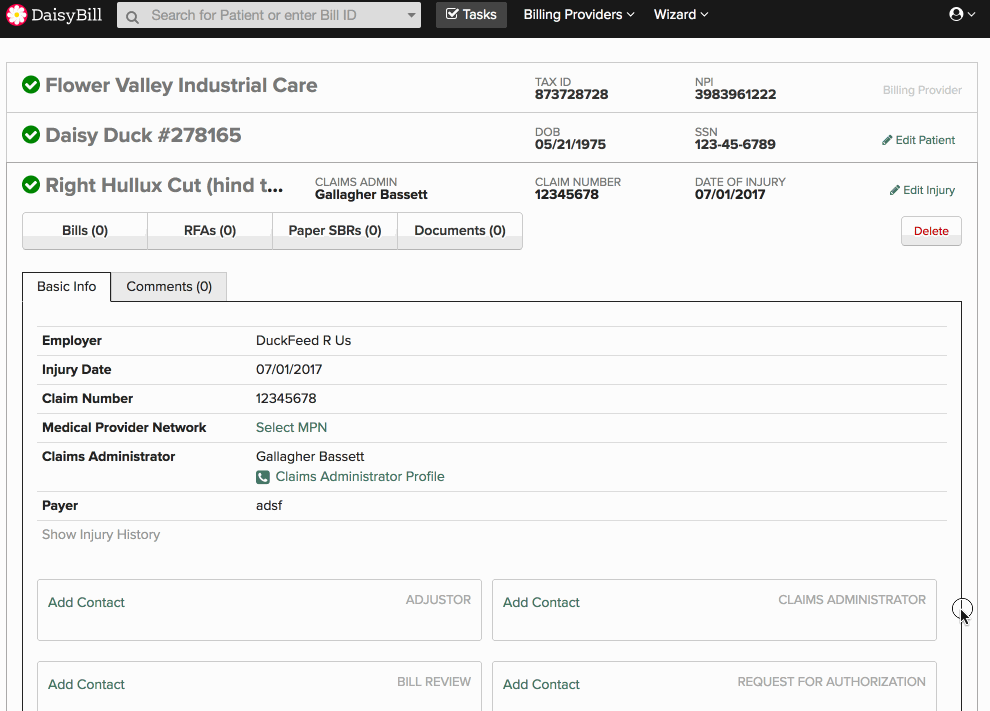Add Contact in Request for Authorization card
The width and height of the screenshot is (990, 711).
[541, 684]
